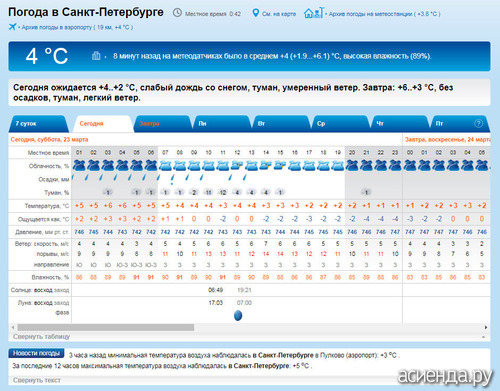Click the building icon in blue temperature banner

coord(96,56)
